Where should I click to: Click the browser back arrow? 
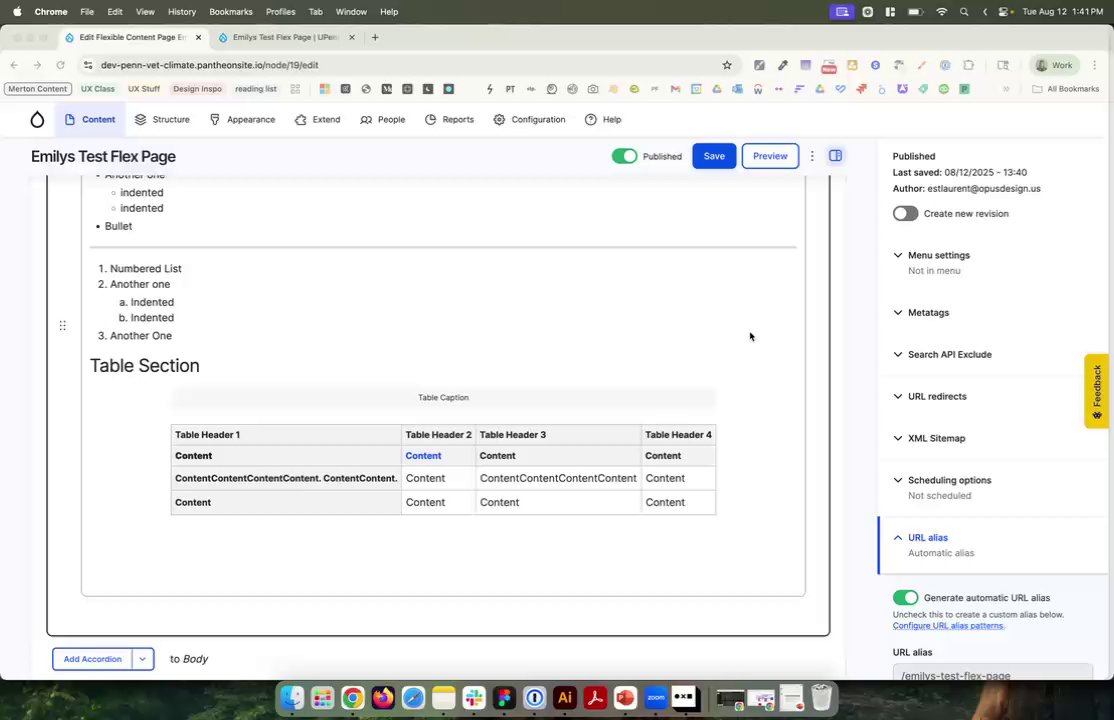[14, 65]
